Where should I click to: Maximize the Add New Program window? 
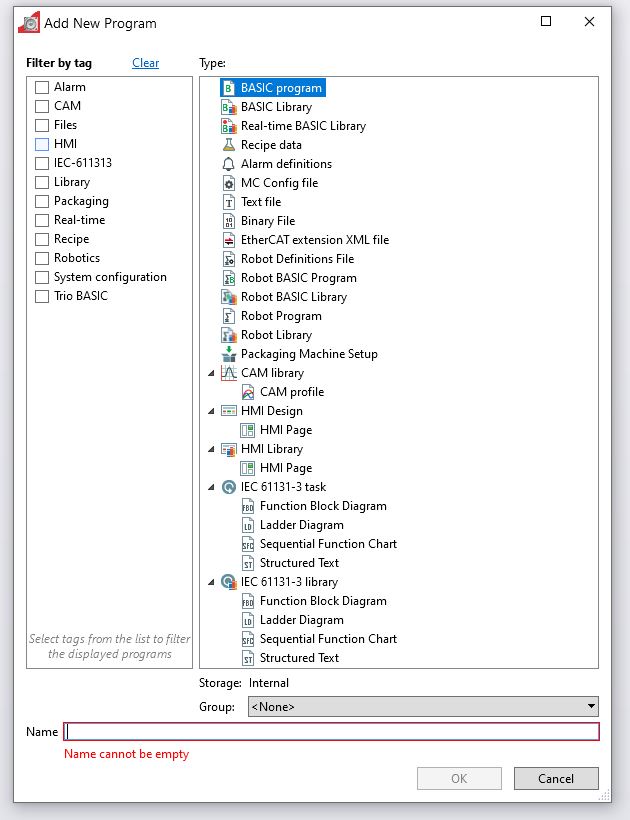546,21
